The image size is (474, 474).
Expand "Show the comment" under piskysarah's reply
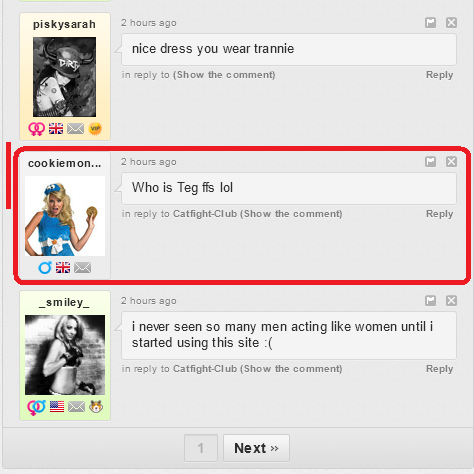pyautogui.click(x=224, y=75)
